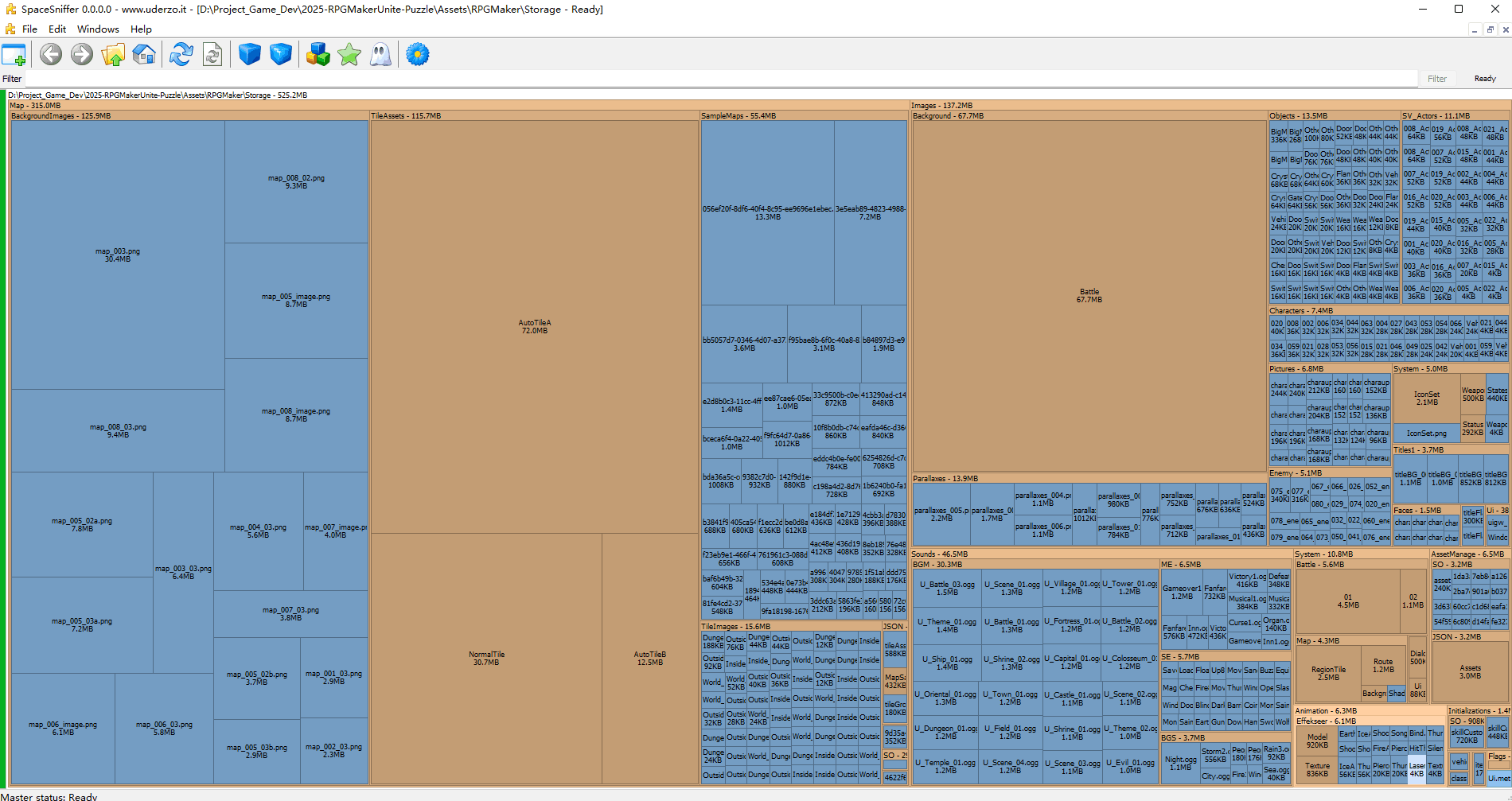
Task: Select the map_003.png 30.4MB block
Action: tap(118, 255)
